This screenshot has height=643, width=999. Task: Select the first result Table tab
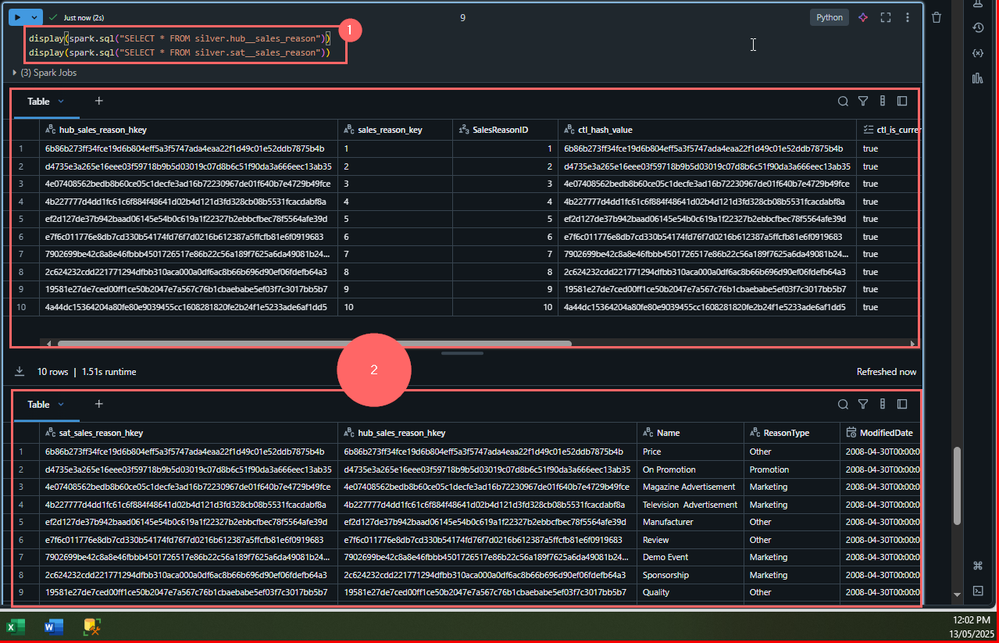coord(38,101)
